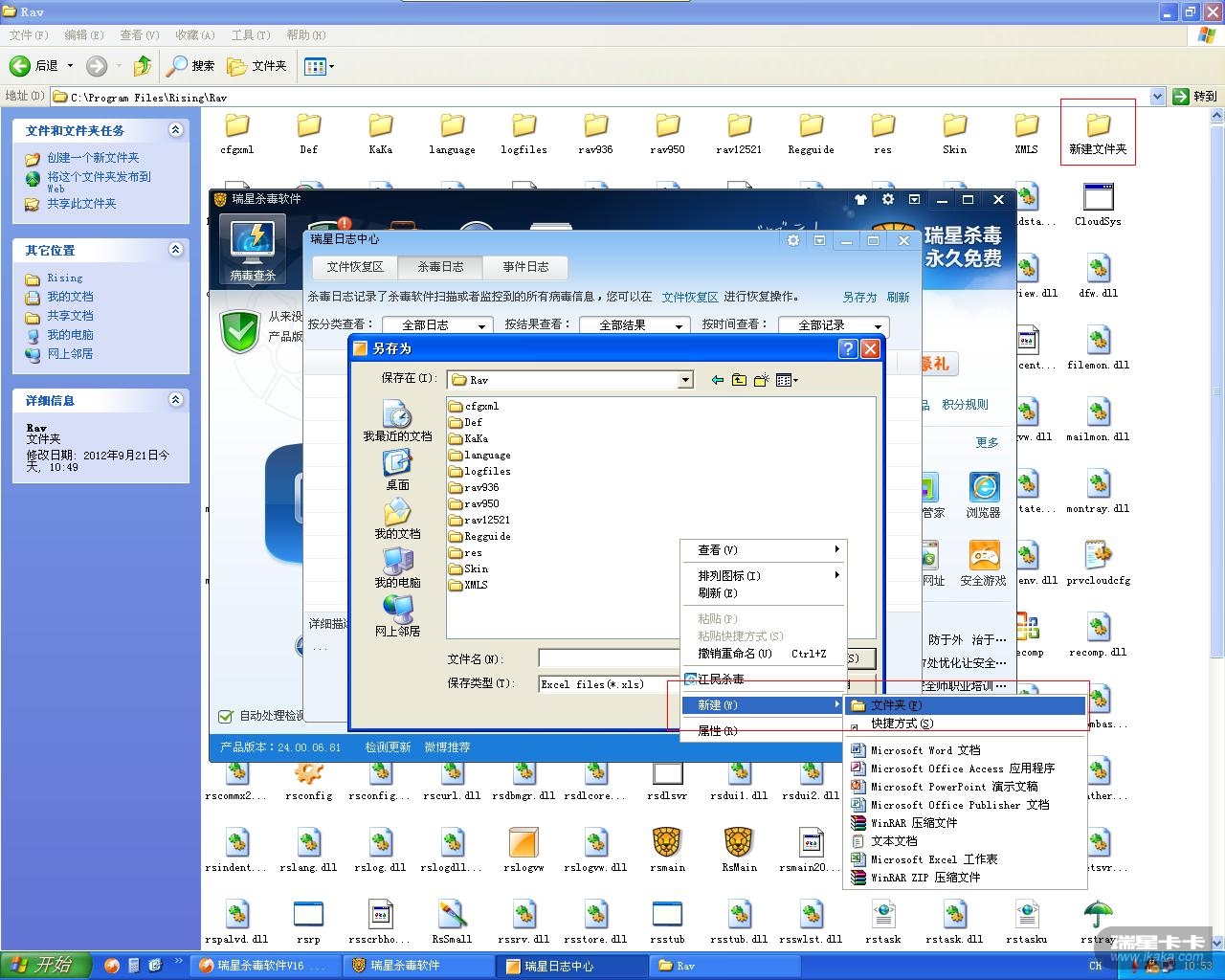The image size is (1225, 980).
Task: Click the Forward arrow in Explorer toolbar
Action: pyautogui.click(x=97, y=66)
